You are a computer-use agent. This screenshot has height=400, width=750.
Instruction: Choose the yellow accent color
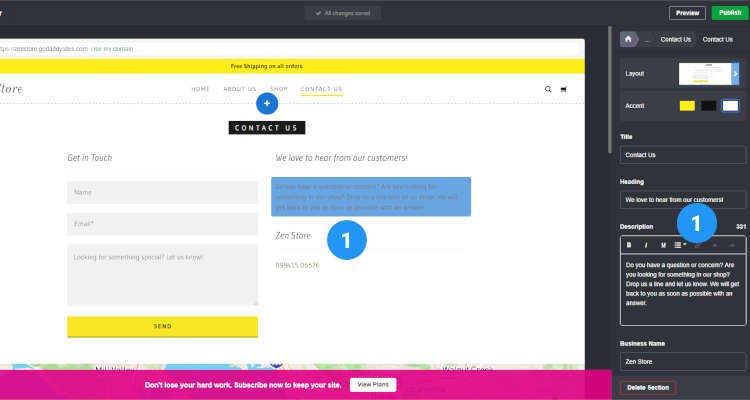687,106
